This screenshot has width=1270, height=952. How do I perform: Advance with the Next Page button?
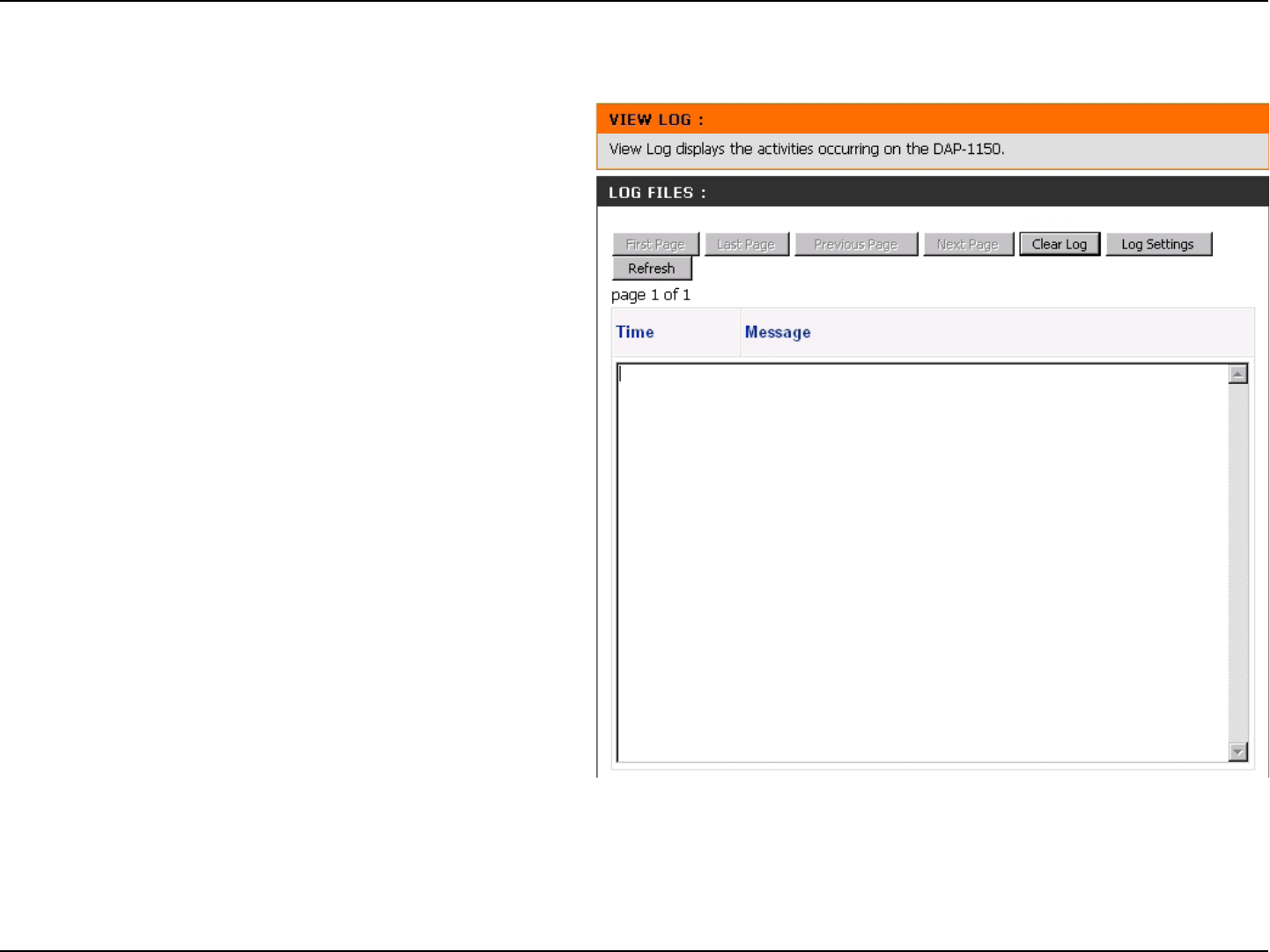tap(968, 245)
